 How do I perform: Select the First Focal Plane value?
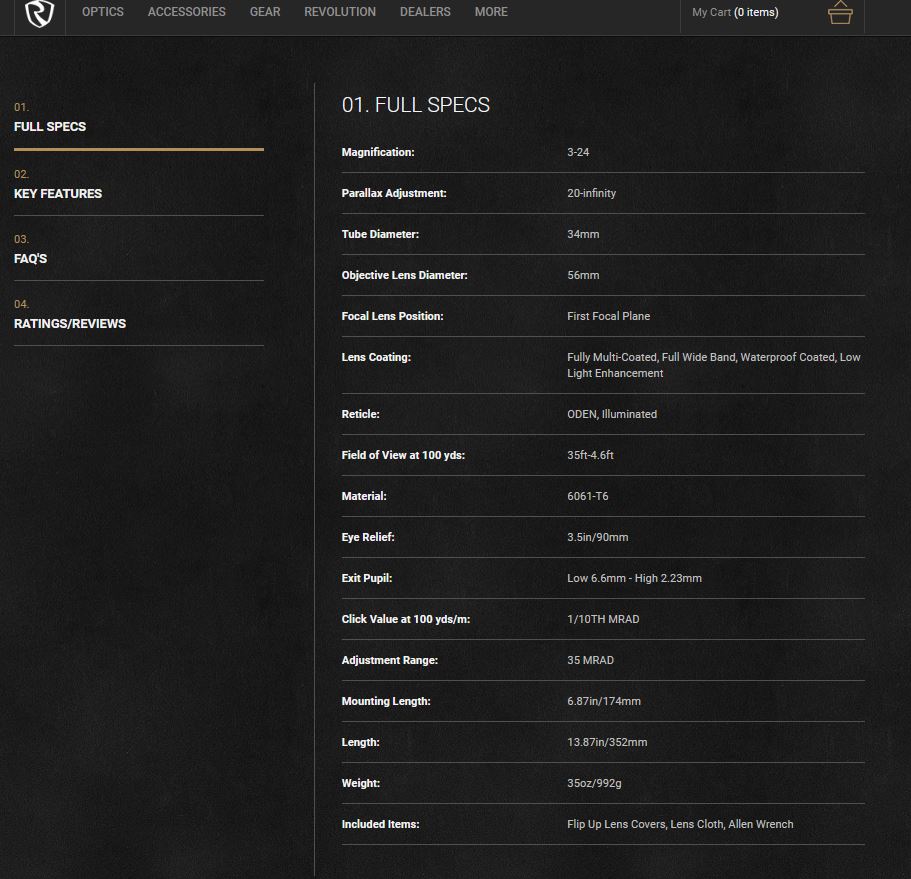[608, 316]
